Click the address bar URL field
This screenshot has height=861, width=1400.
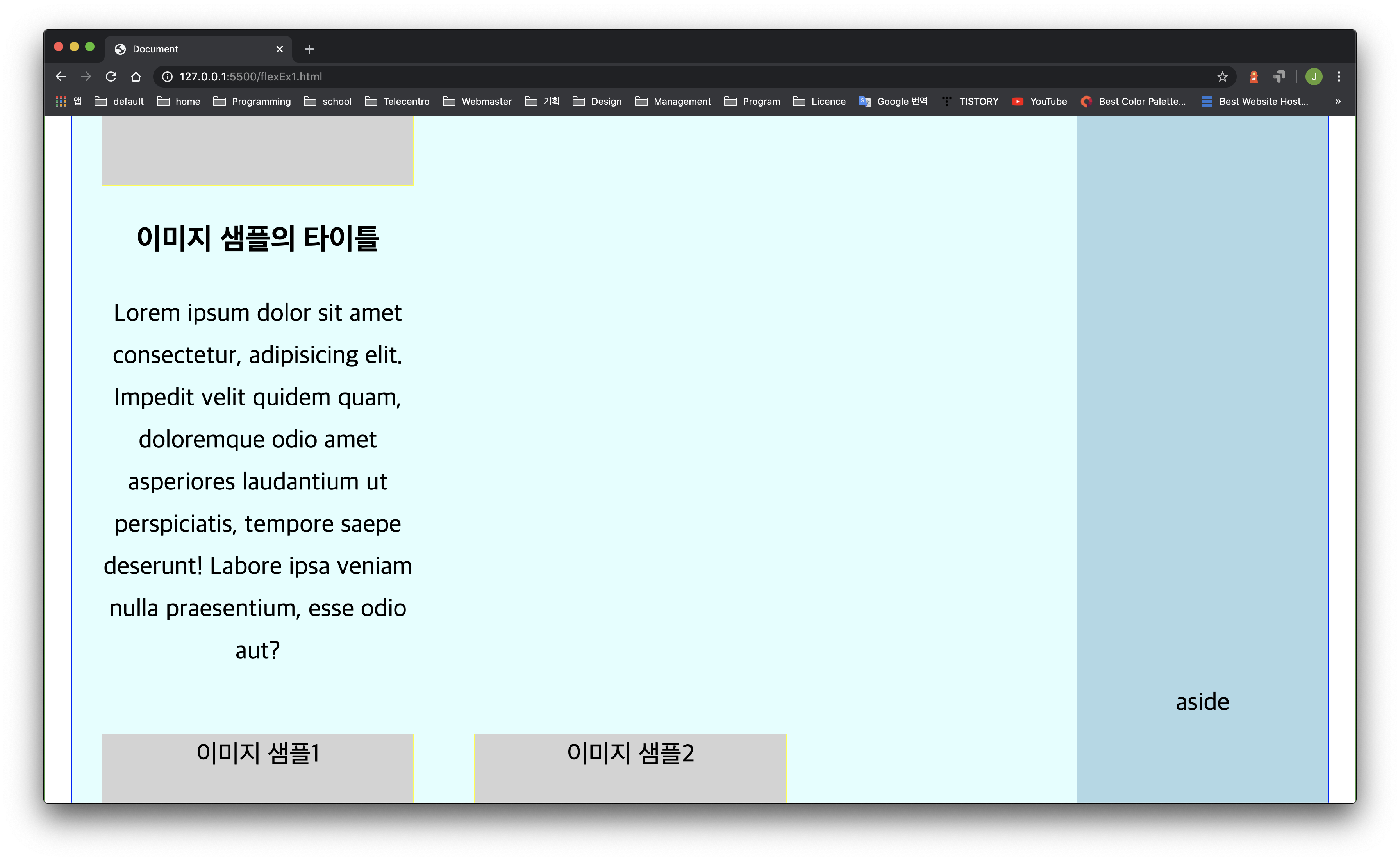(683, 76)
